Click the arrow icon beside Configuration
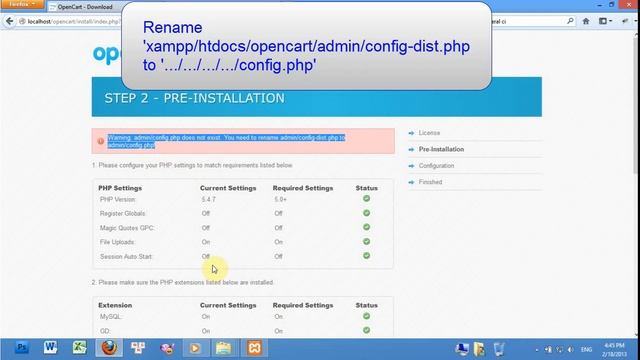The image size is (640, 360). 411,166
